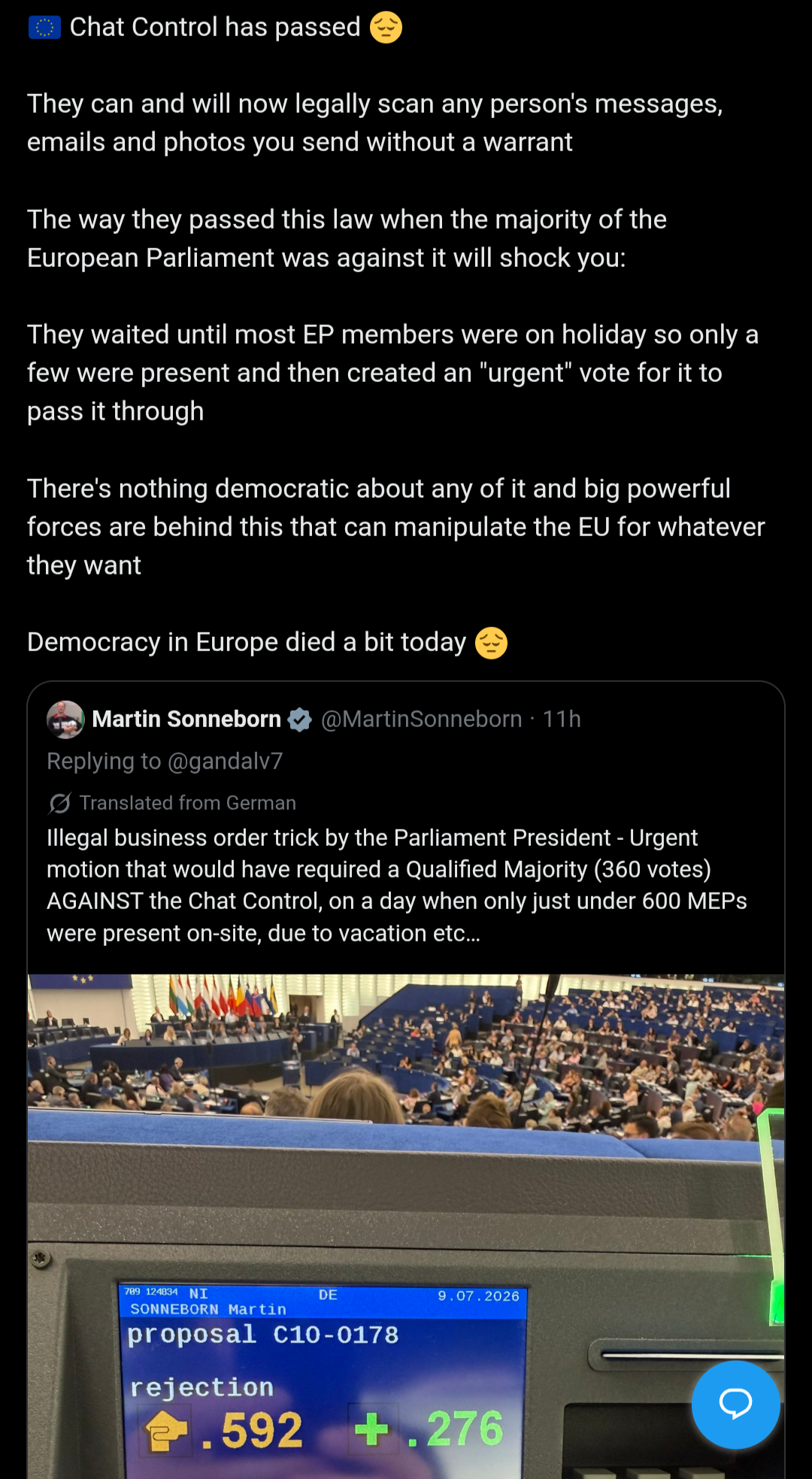812x1479 pixels.
Task: Click the pensive emoji after "died a bit today"
Action: [x=491, y=643]
